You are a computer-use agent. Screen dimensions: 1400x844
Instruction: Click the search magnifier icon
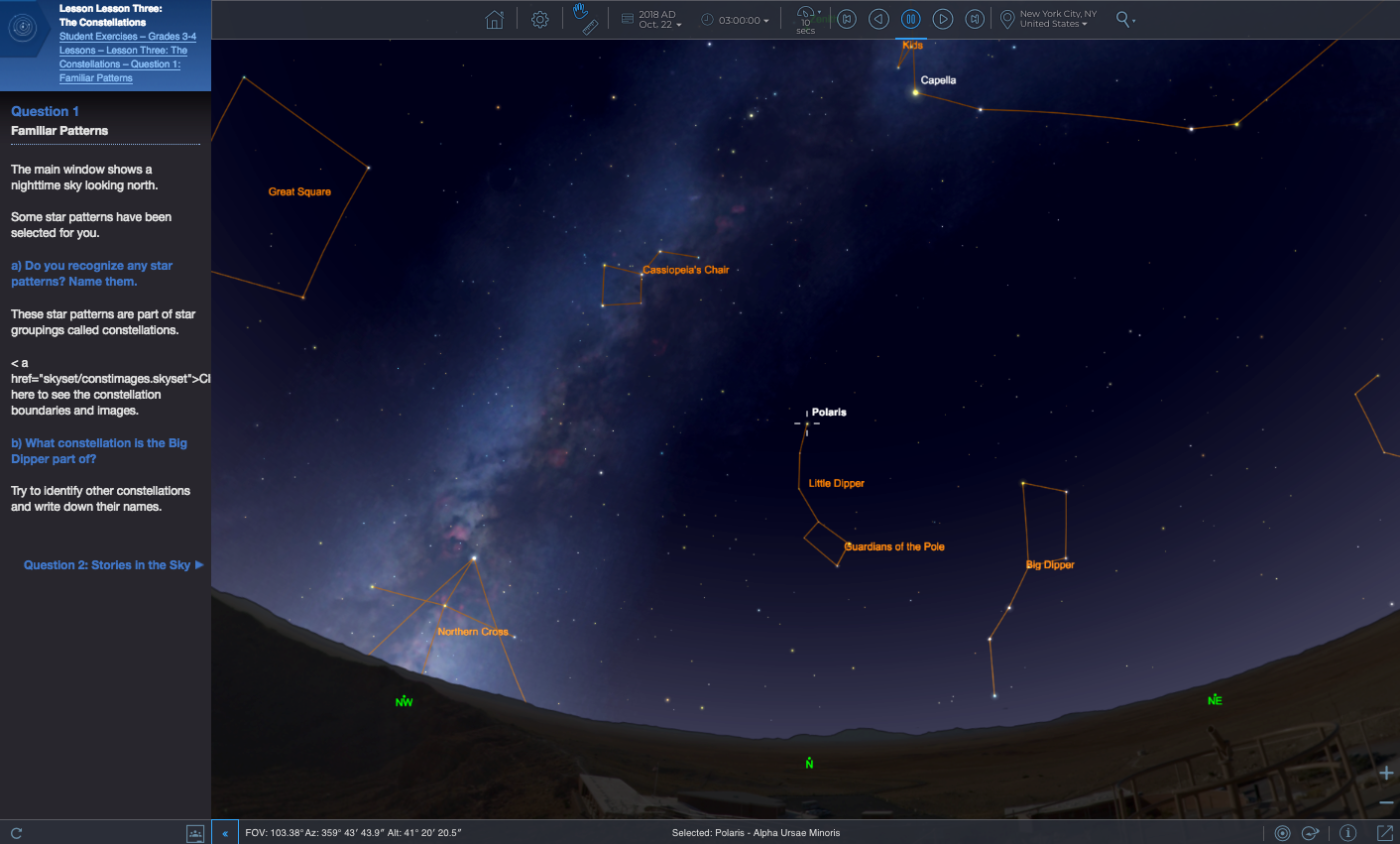(x=1123, y=19)
